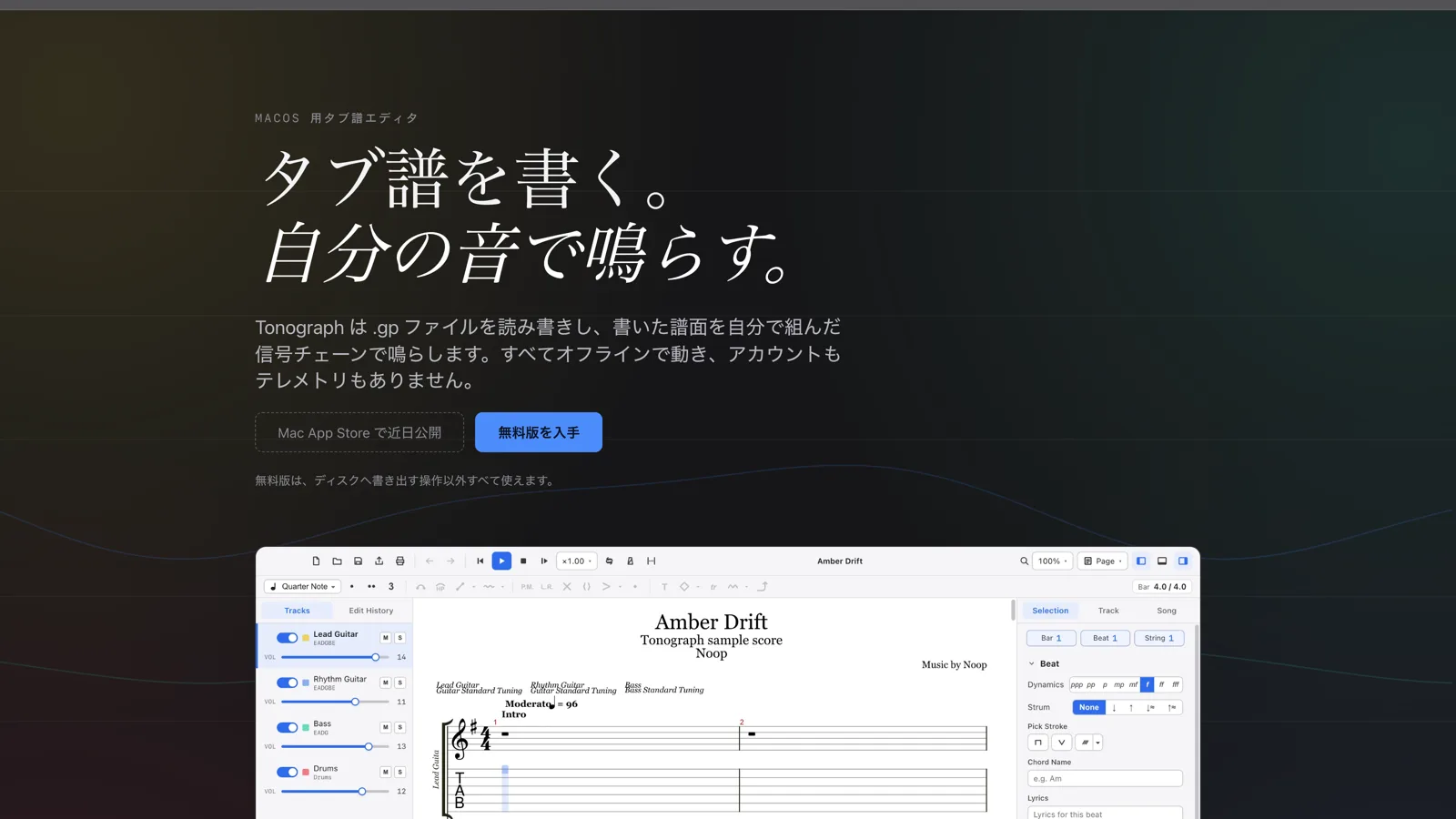The height and width of the screenshot is (819, 1456).
Task: Solo the Bass track
Action: pyautogui.click(x=399, y=727)
